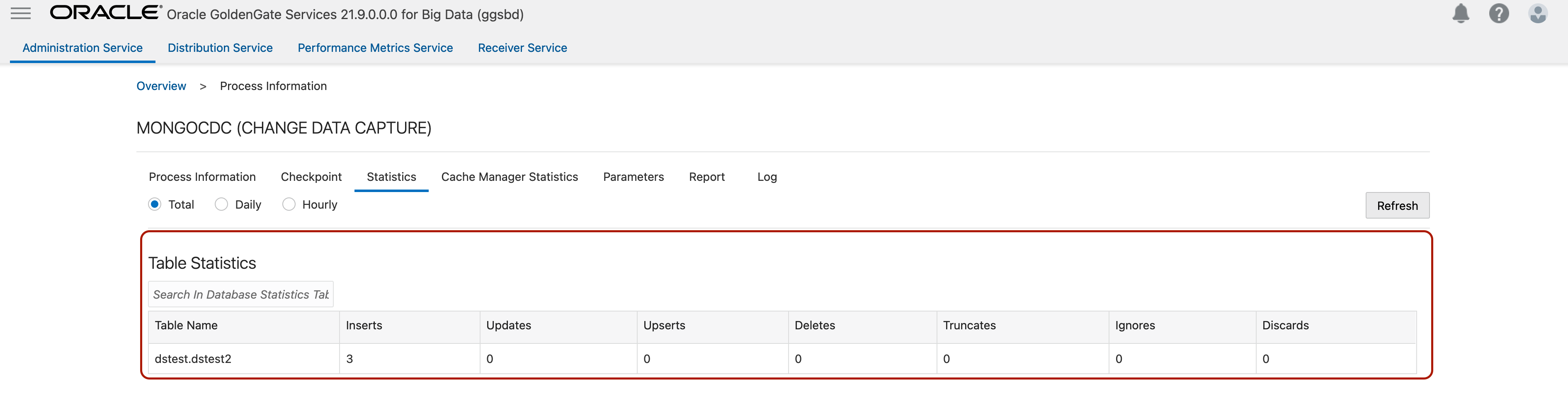Open the help question mark icon

click(x=1499, y=13)
